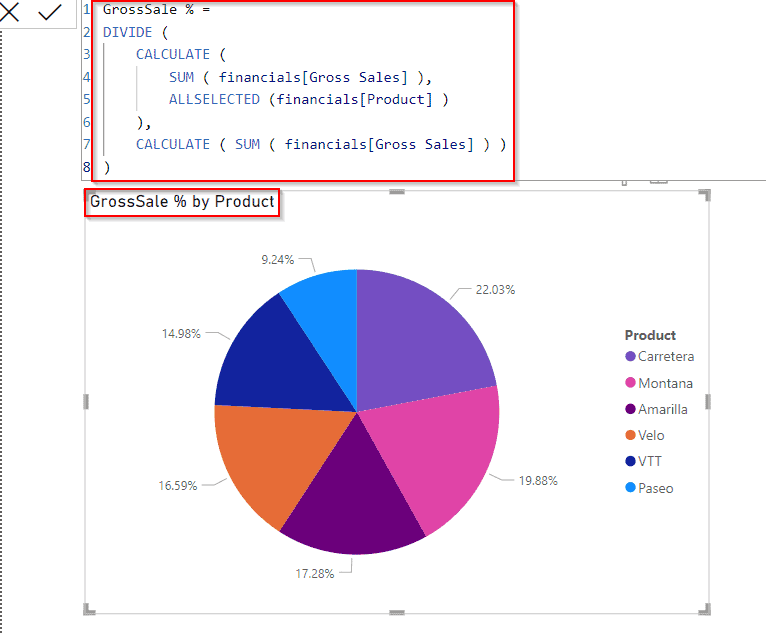Click the visual's top center resize handle
The width and height of the screenshot is (766, 634).
pyautogui.click(x=397, y=192)
